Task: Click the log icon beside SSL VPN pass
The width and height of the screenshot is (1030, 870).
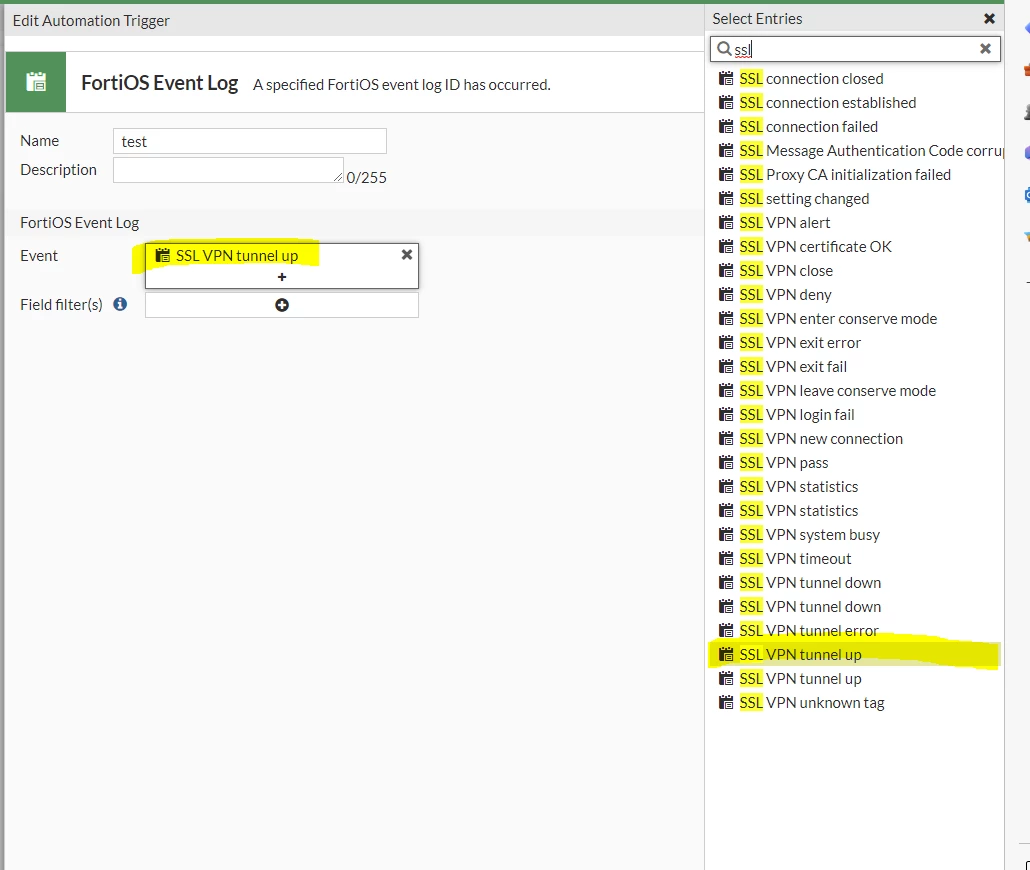Action: 726,463
